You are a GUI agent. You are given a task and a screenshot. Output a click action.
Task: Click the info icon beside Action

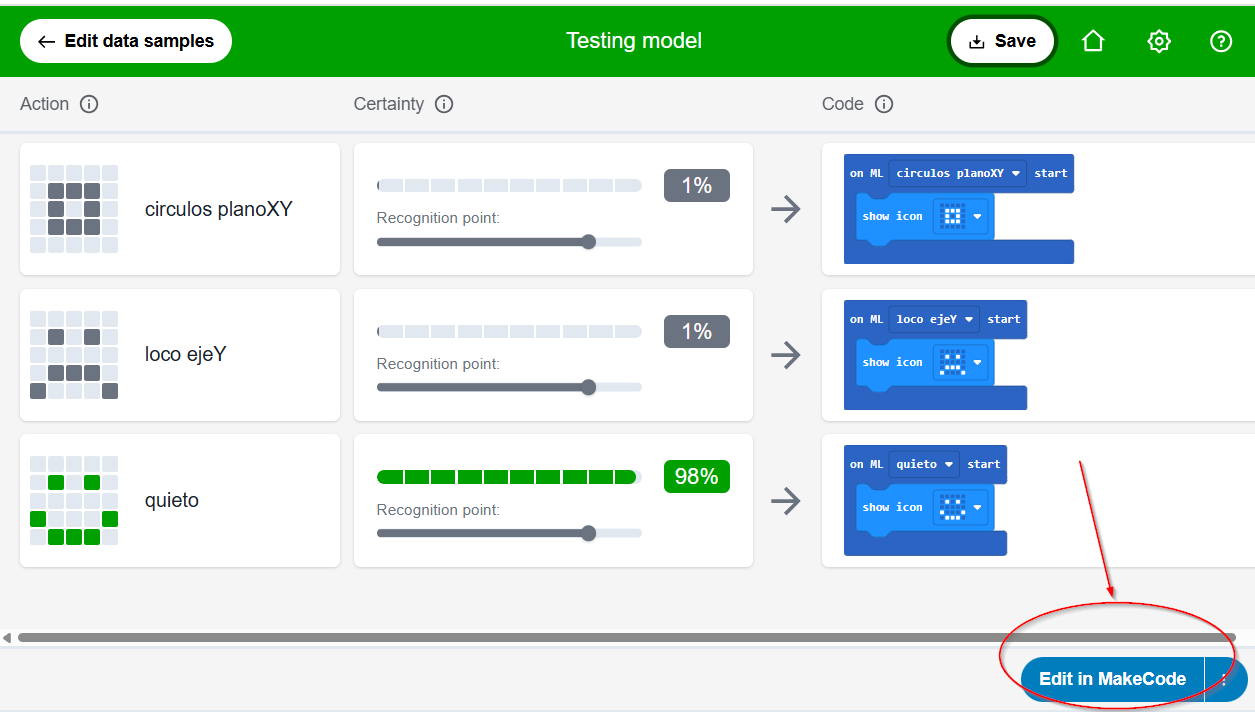point(89,104)
